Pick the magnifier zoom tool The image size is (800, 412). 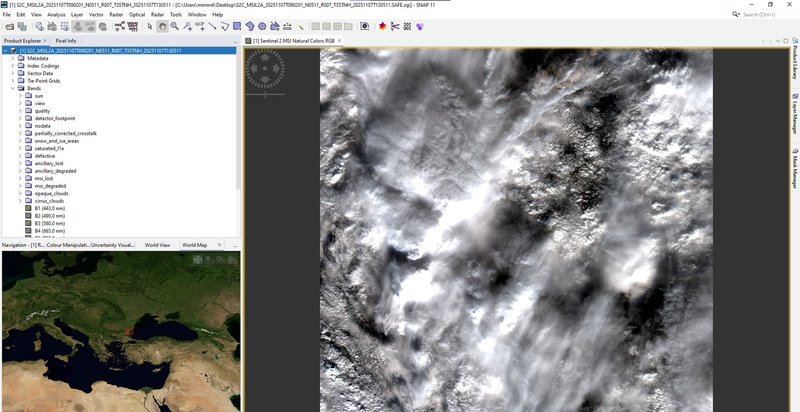point(175,26)
